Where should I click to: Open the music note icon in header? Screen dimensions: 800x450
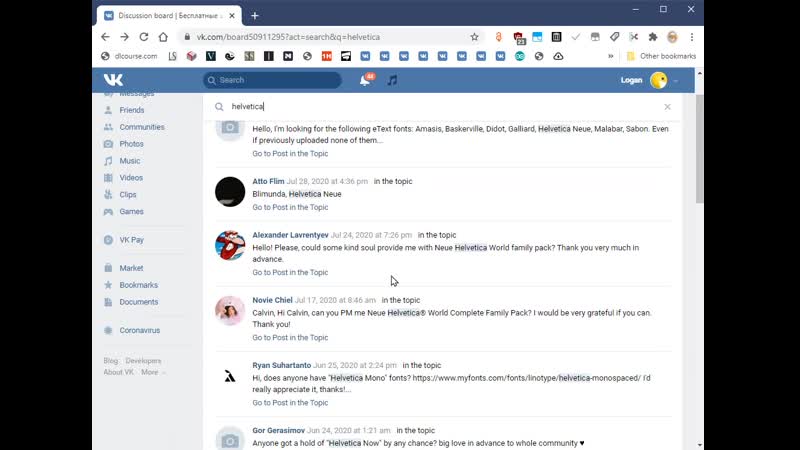coord(392,80)
